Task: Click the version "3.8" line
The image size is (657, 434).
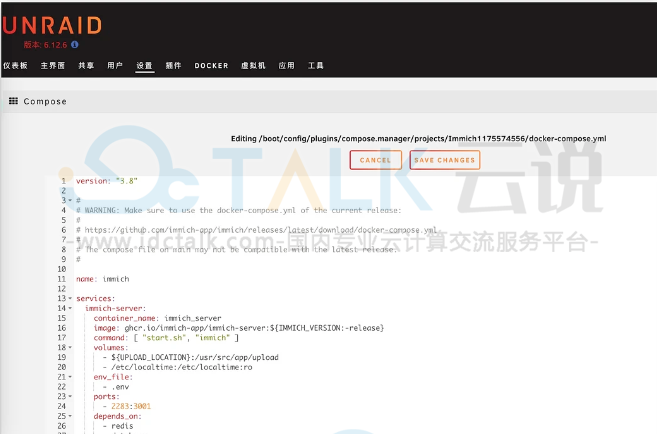Action: point(106,181)
